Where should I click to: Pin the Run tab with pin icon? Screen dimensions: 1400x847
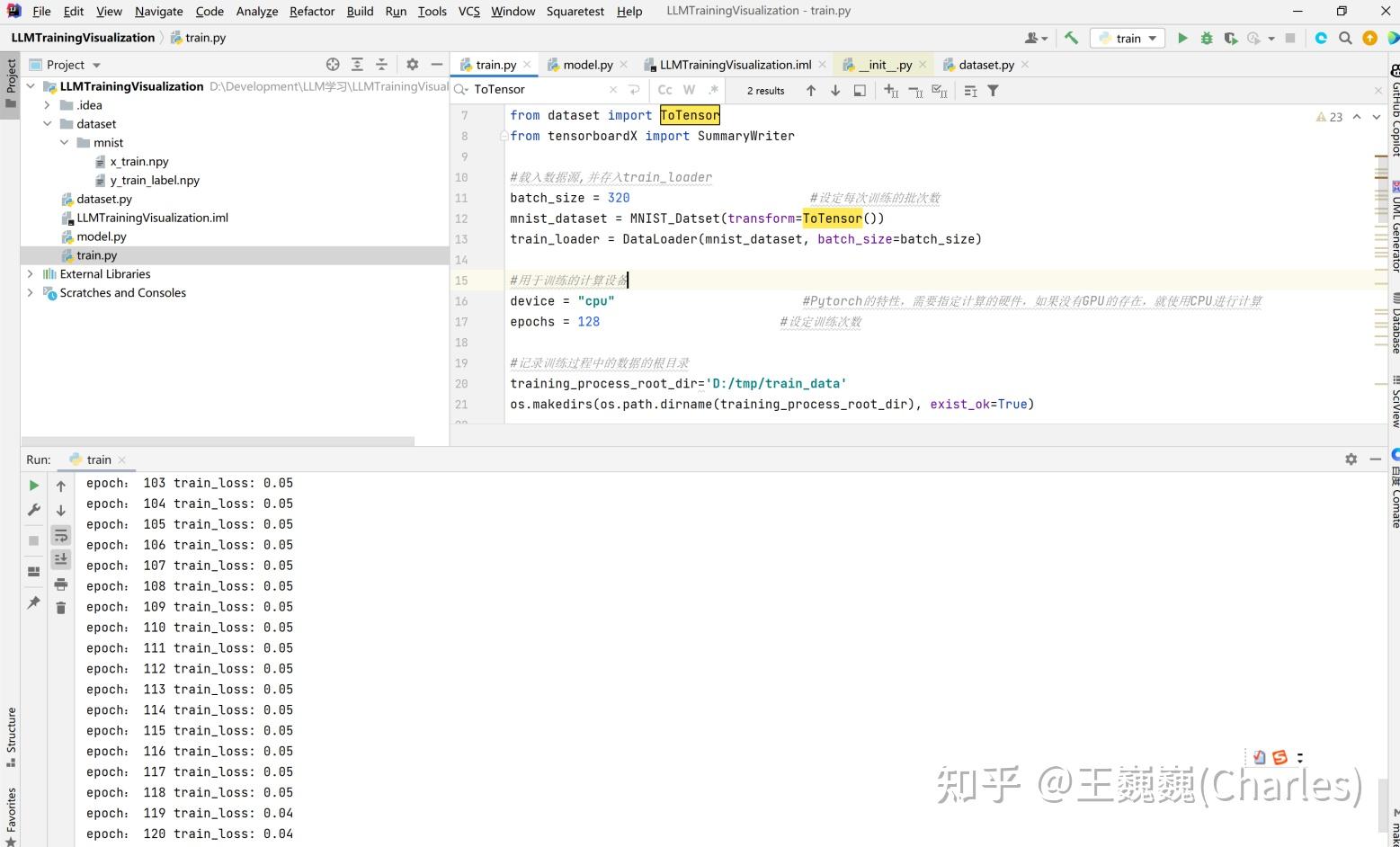pyautogui.click(x=33, y=602)
